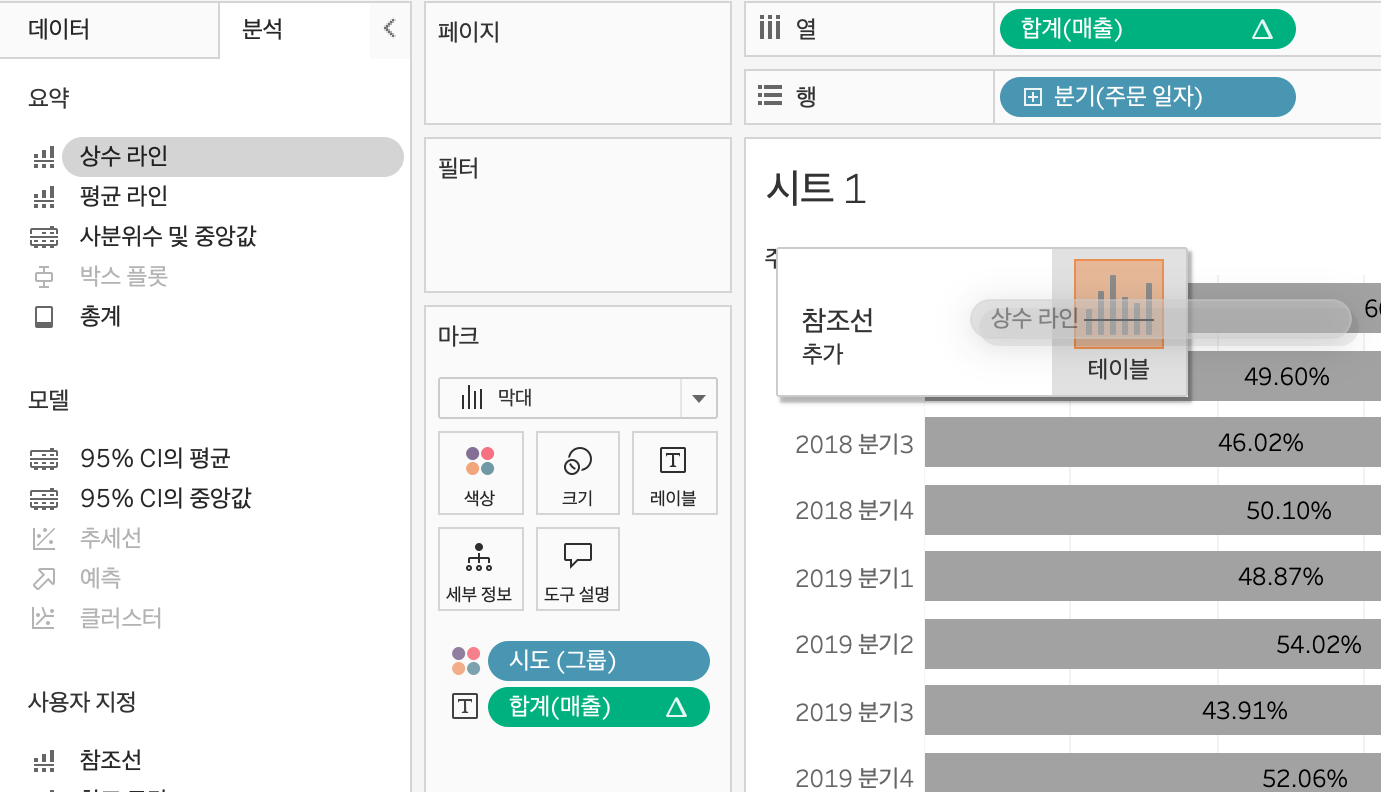Click the 2019 분기2 bar labeled 54.02%
Screen dimensions: 1381x792
coord(1152,645)
